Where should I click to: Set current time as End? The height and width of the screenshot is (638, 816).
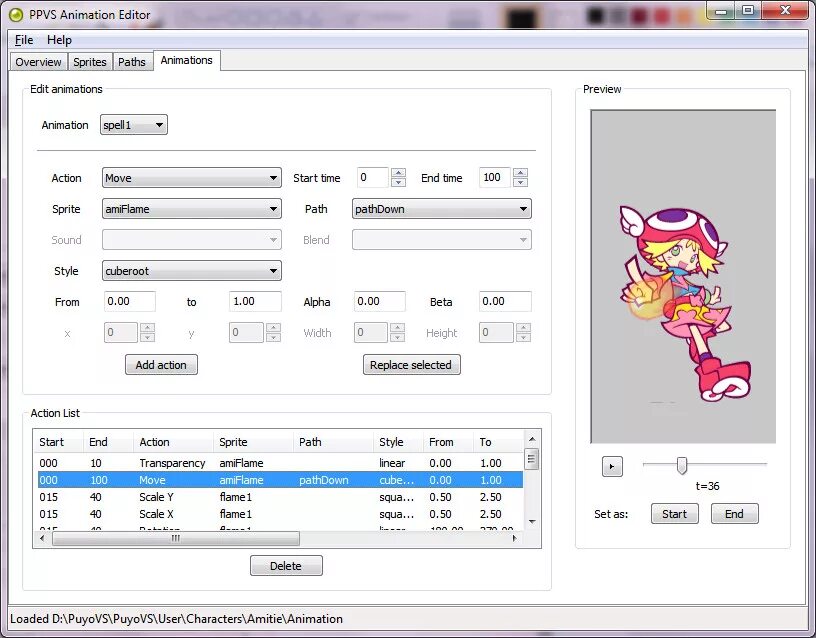(734, 514)
